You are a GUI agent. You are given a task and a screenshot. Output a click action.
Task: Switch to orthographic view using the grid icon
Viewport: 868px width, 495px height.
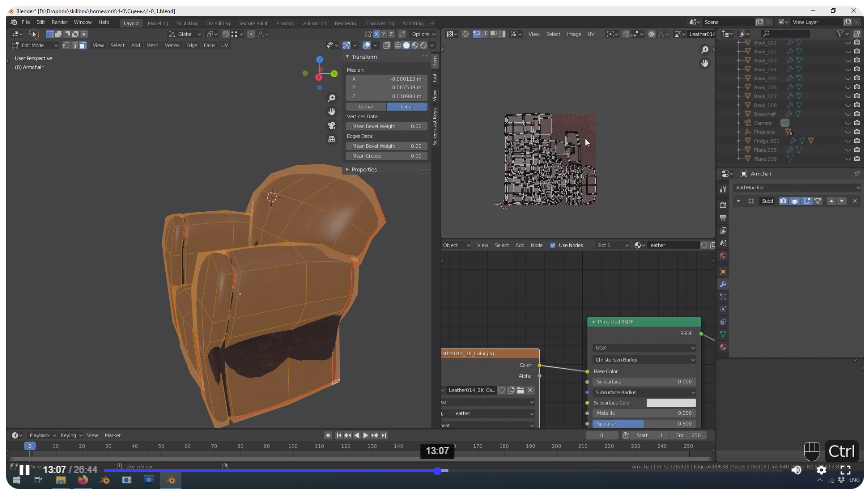click(332, 139)
